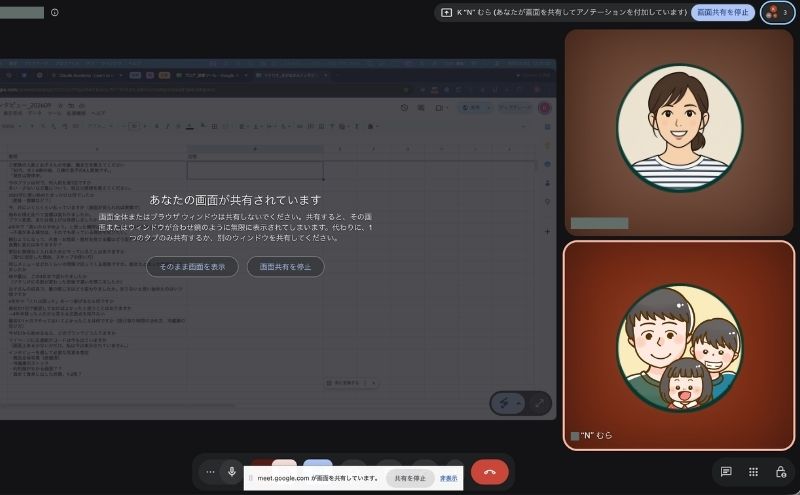Toggle the microphone in the call controls
This screenshot has width=800, height=495.
(x=232, y=472)
